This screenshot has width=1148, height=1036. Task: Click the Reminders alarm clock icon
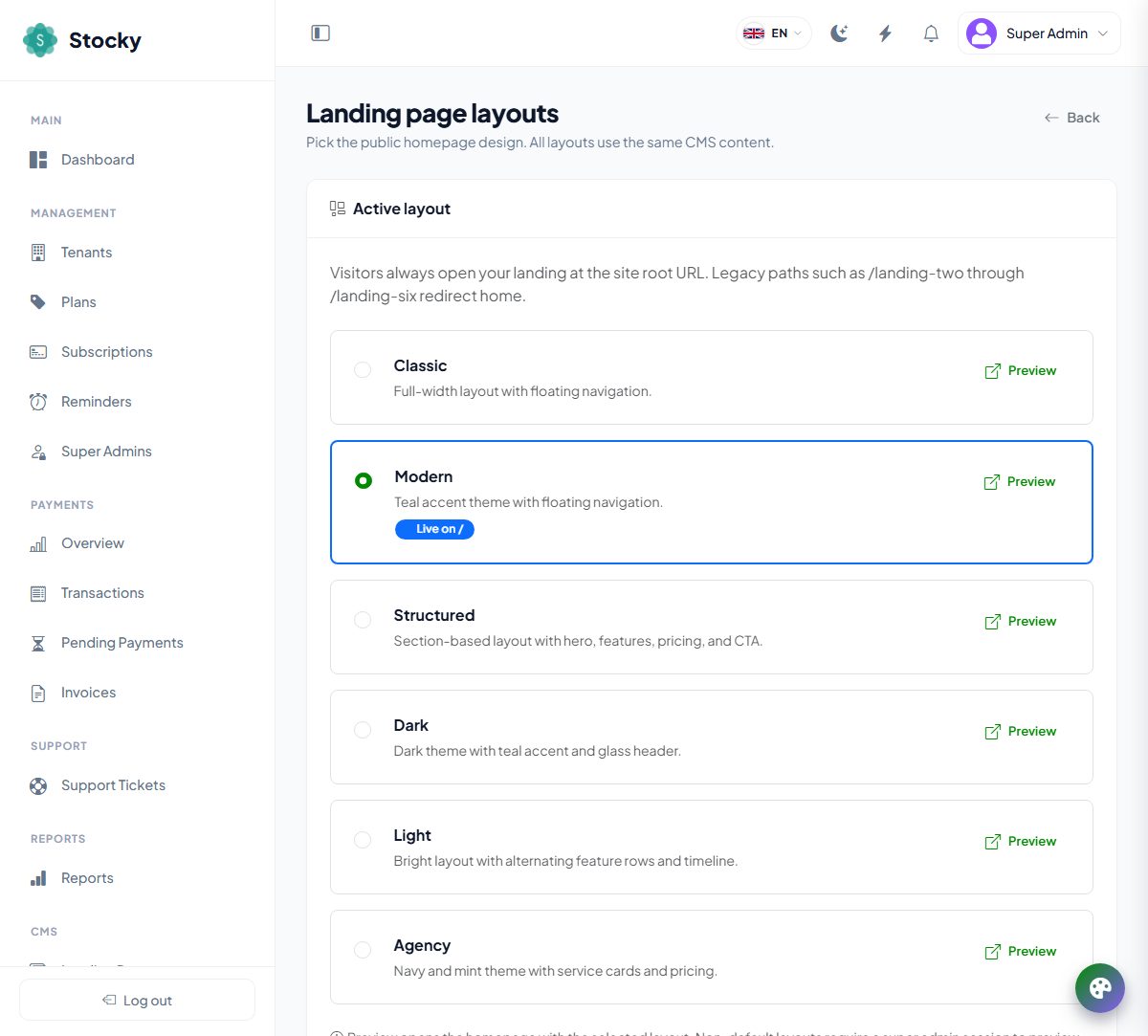[38, 402]
